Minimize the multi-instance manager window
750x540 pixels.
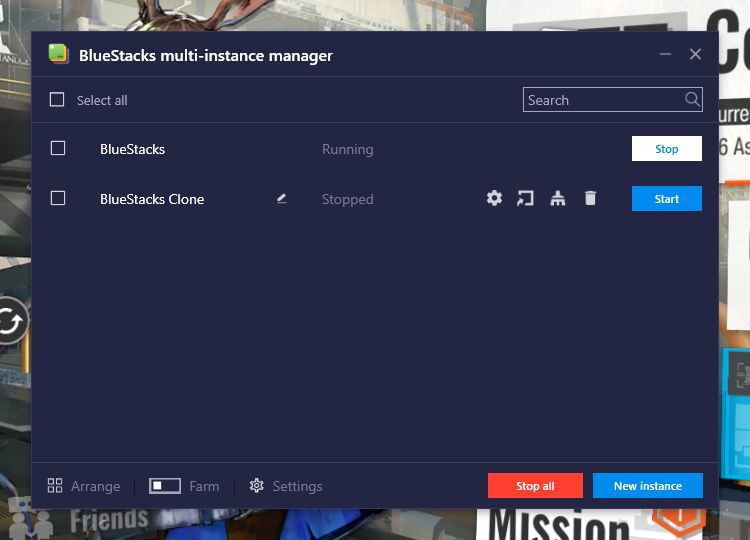click(x=665, y=54)
